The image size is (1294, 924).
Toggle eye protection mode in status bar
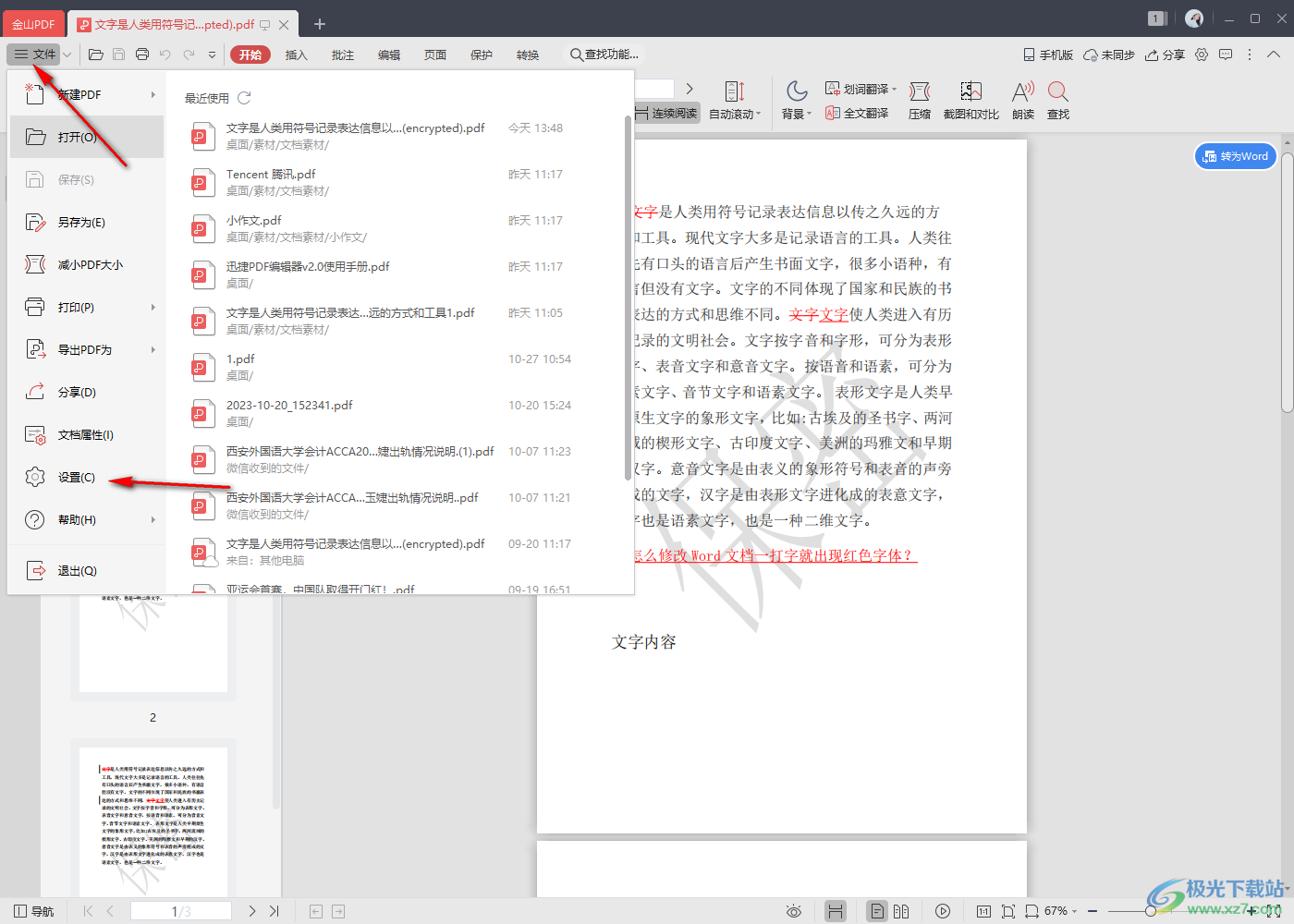click(793, 911)
